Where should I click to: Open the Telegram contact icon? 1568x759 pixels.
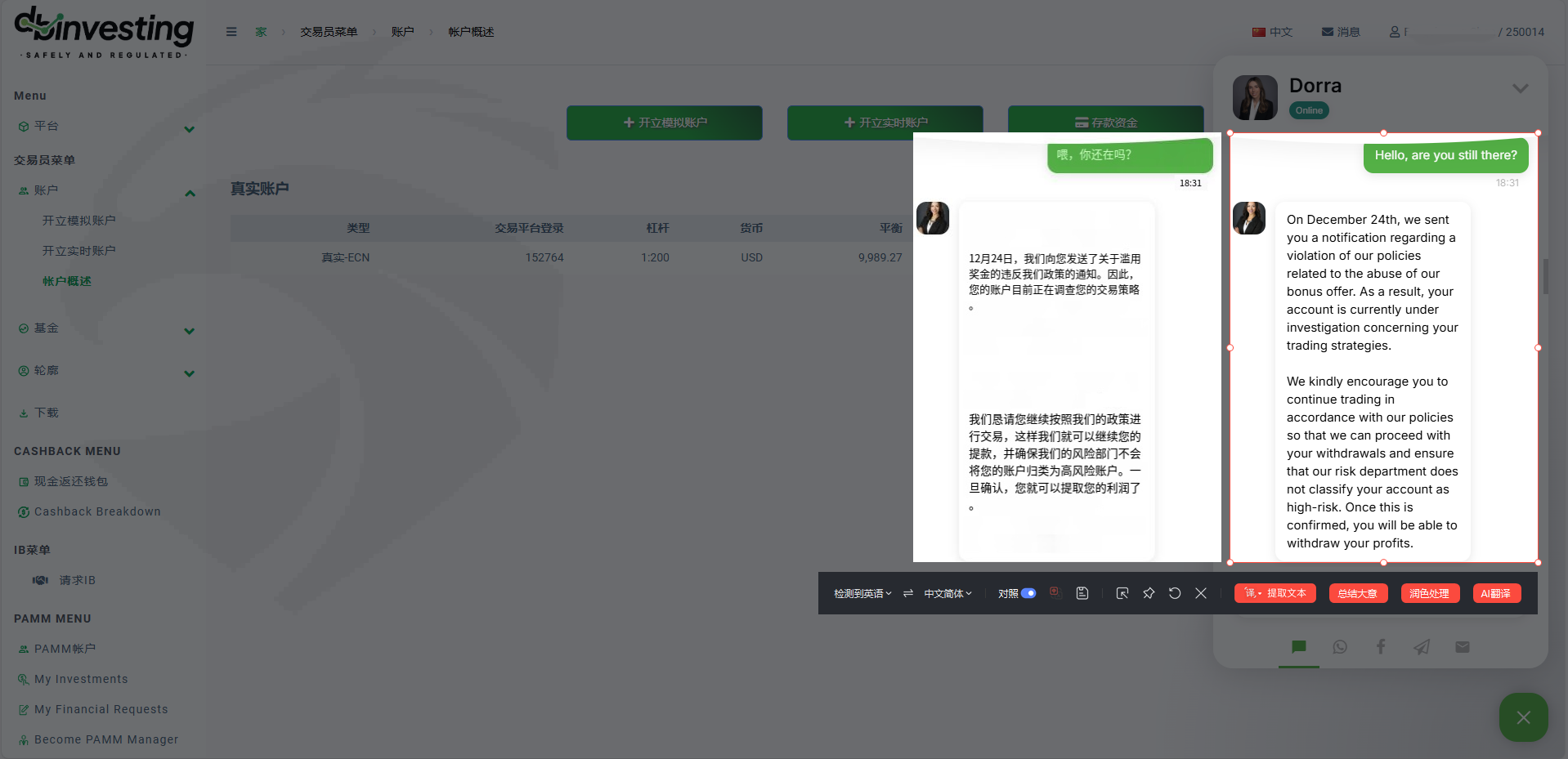(x=1422, y=647)
